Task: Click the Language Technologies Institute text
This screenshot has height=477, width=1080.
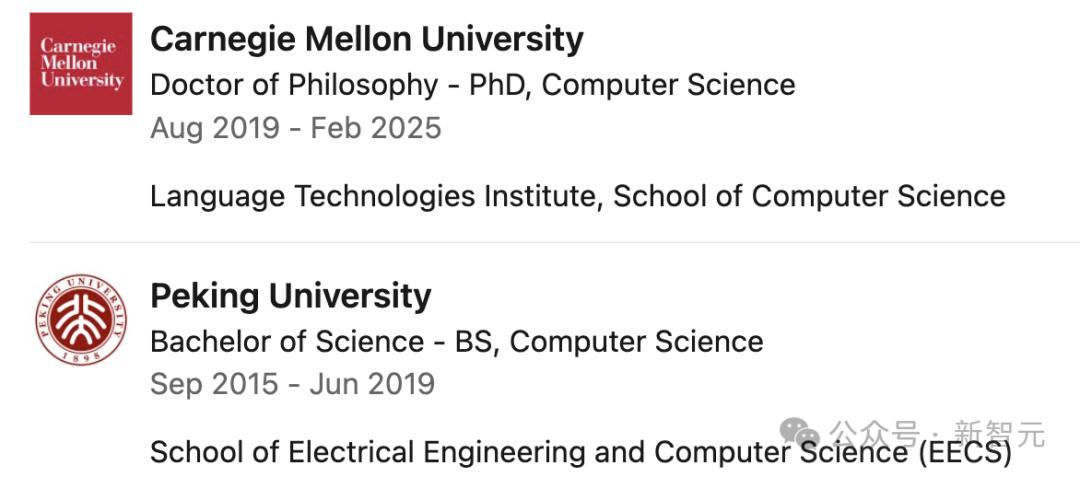Action: tap(373, 196)
